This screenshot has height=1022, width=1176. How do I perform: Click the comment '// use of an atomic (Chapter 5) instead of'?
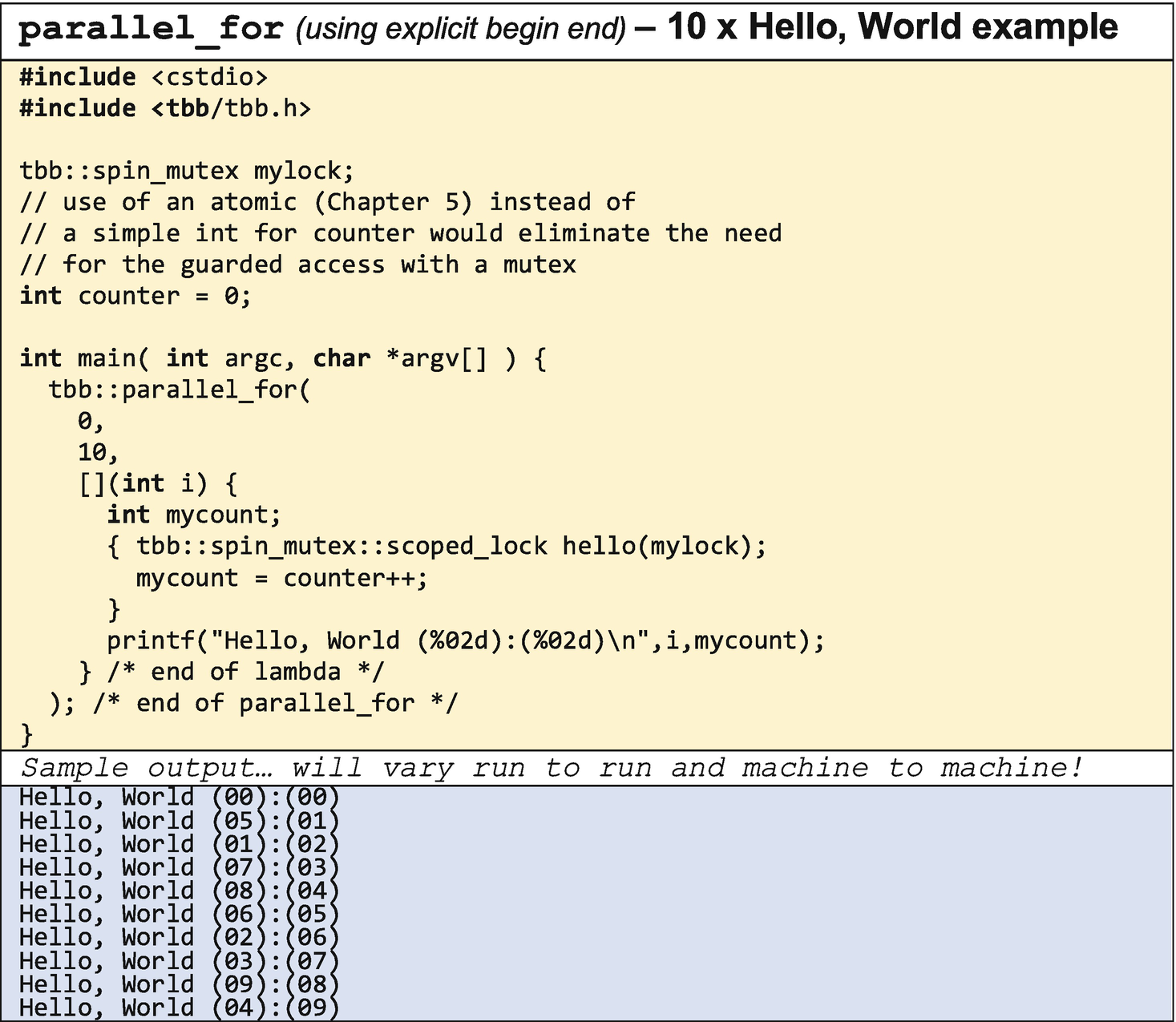[x=328, y=203]
